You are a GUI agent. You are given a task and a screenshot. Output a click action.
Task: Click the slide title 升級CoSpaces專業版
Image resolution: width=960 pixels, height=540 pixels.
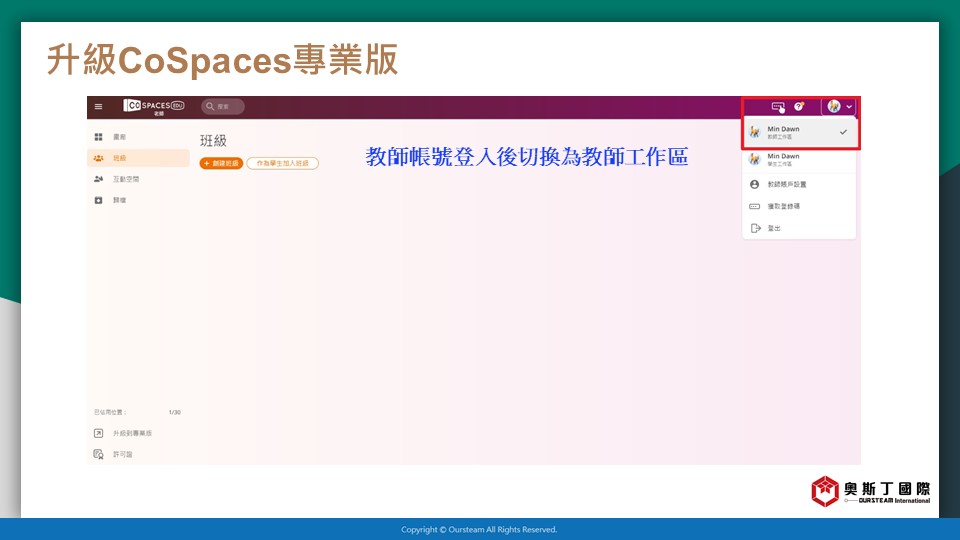[222, 60]
